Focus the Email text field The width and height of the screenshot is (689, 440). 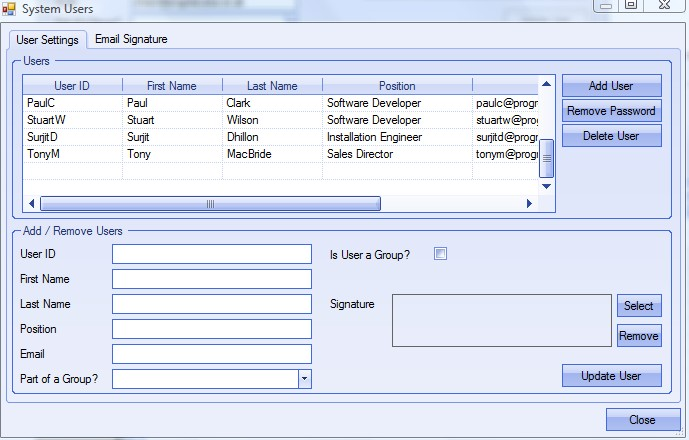pos(212,354)
